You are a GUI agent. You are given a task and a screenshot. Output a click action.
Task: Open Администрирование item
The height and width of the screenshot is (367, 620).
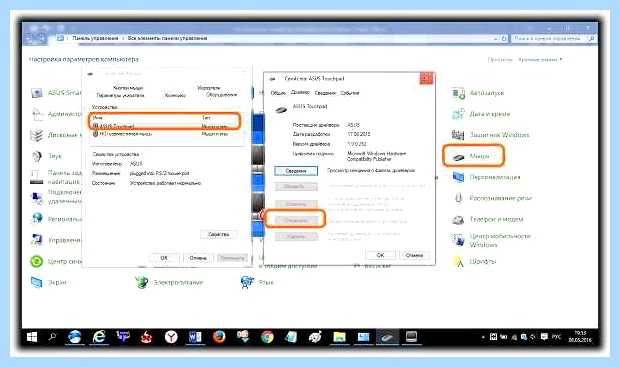point(56,114)
